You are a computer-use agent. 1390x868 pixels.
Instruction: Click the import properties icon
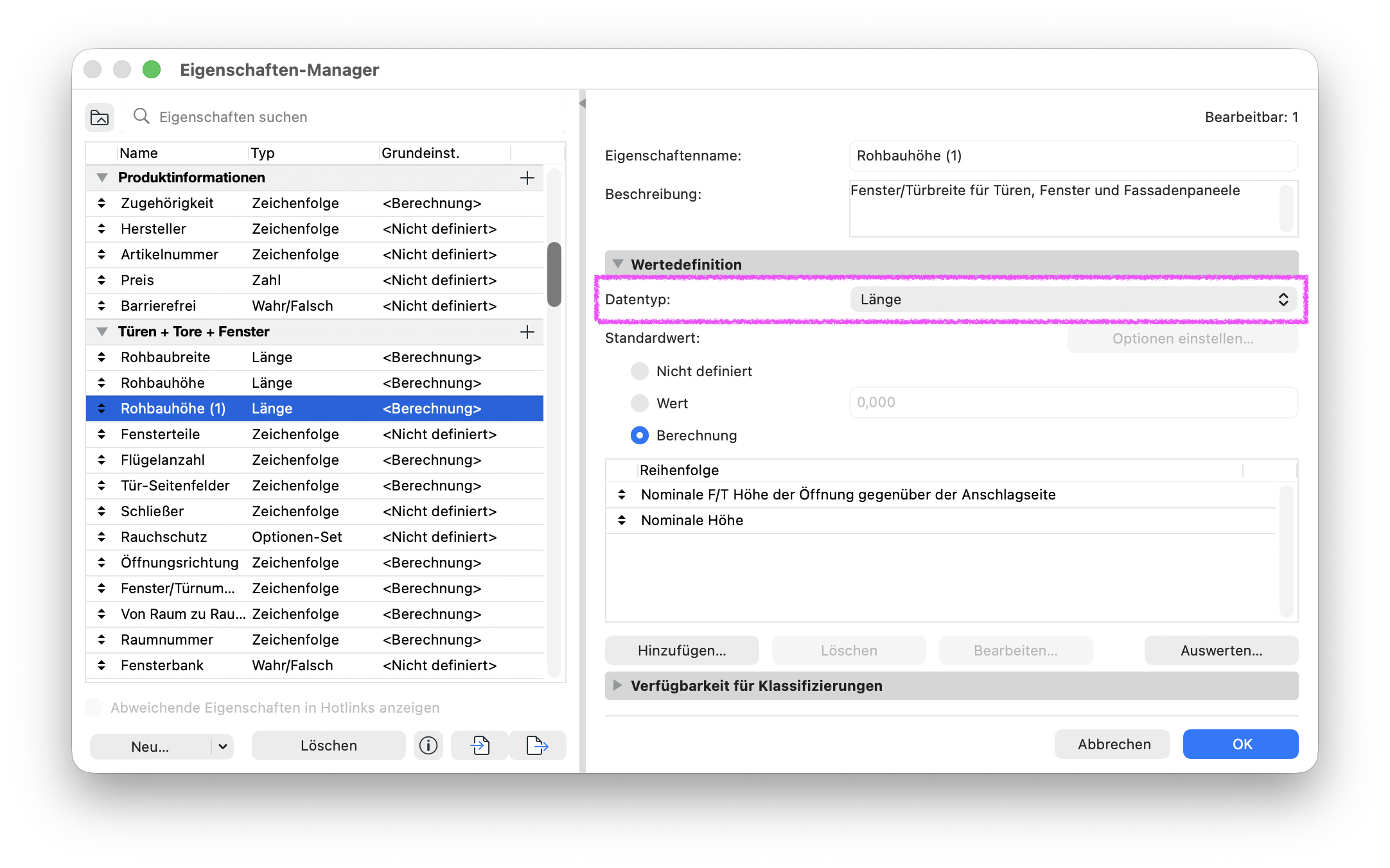pyautogui.click(x=480, y=745)
